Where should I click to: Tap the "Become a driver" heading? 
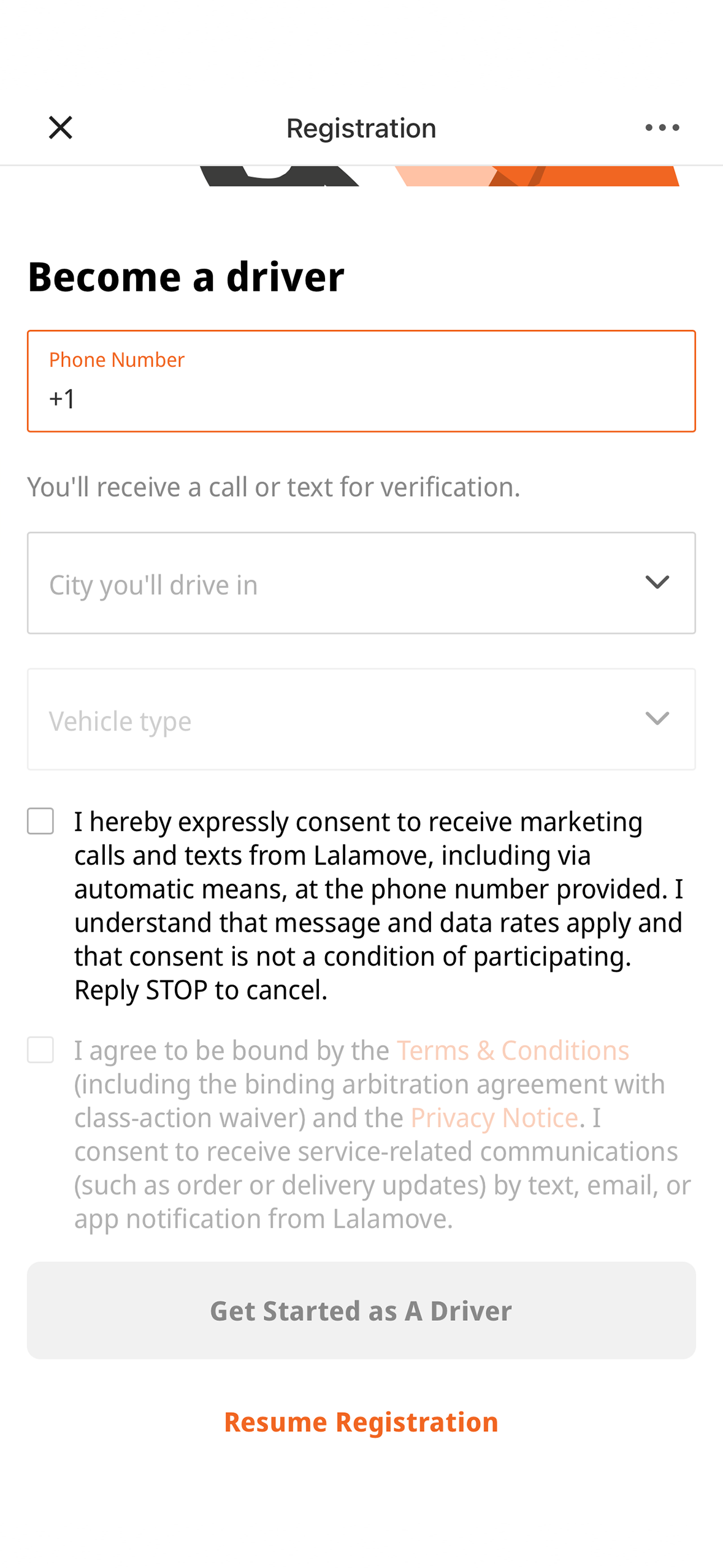tap(186, 276)
